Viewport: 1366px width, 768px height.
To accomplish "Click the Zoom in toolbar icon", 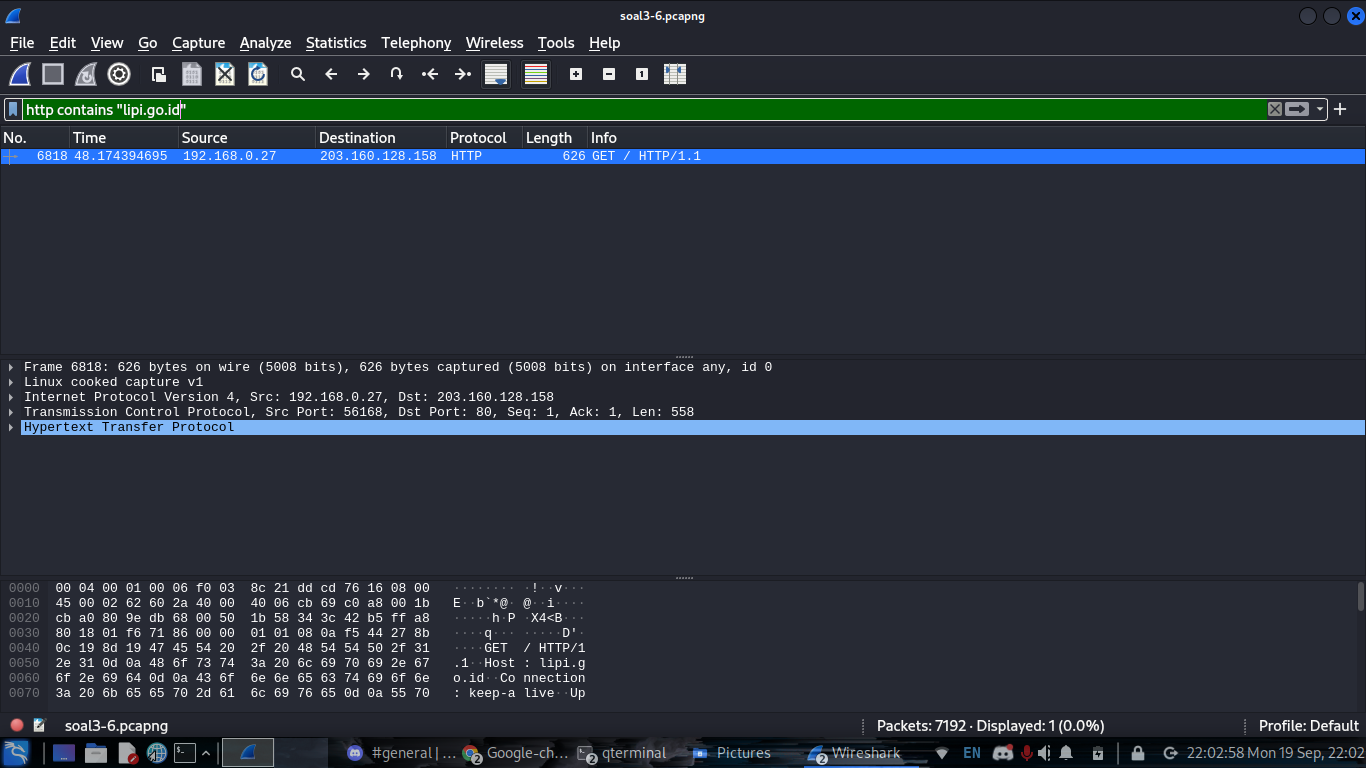I will [x=576, y=74].
